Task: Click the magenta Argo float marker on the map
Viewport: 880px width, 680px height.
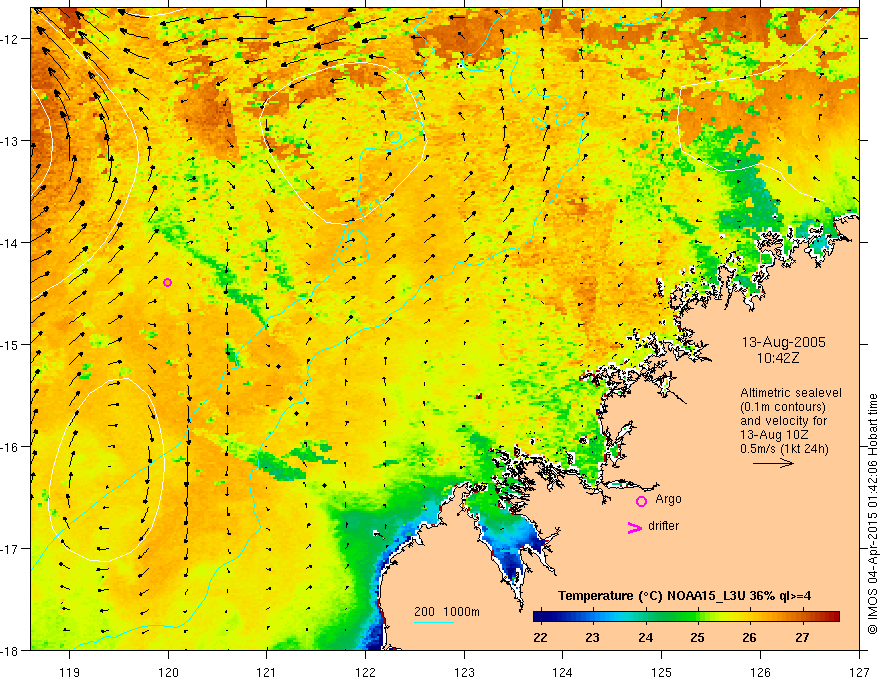Action: (x=167, y=282)
